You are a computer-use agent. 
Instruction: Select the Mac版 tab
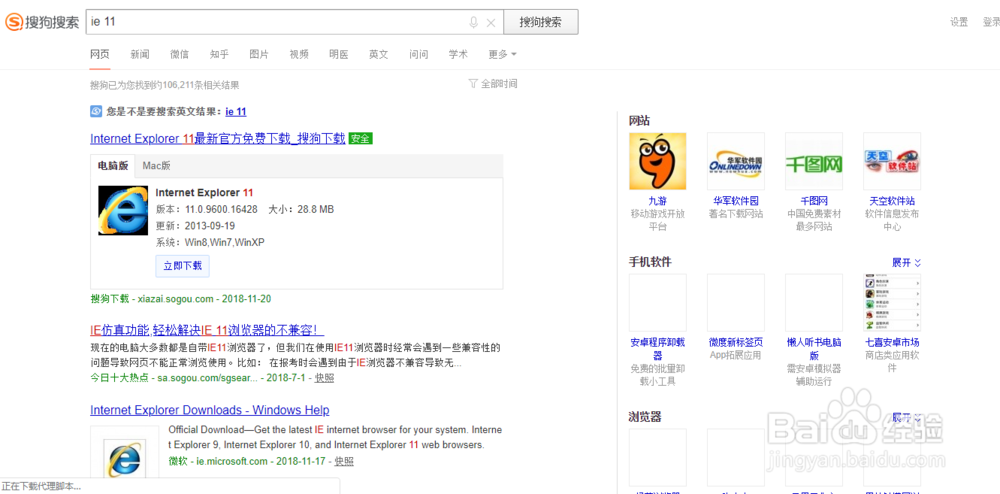point(156,166)
